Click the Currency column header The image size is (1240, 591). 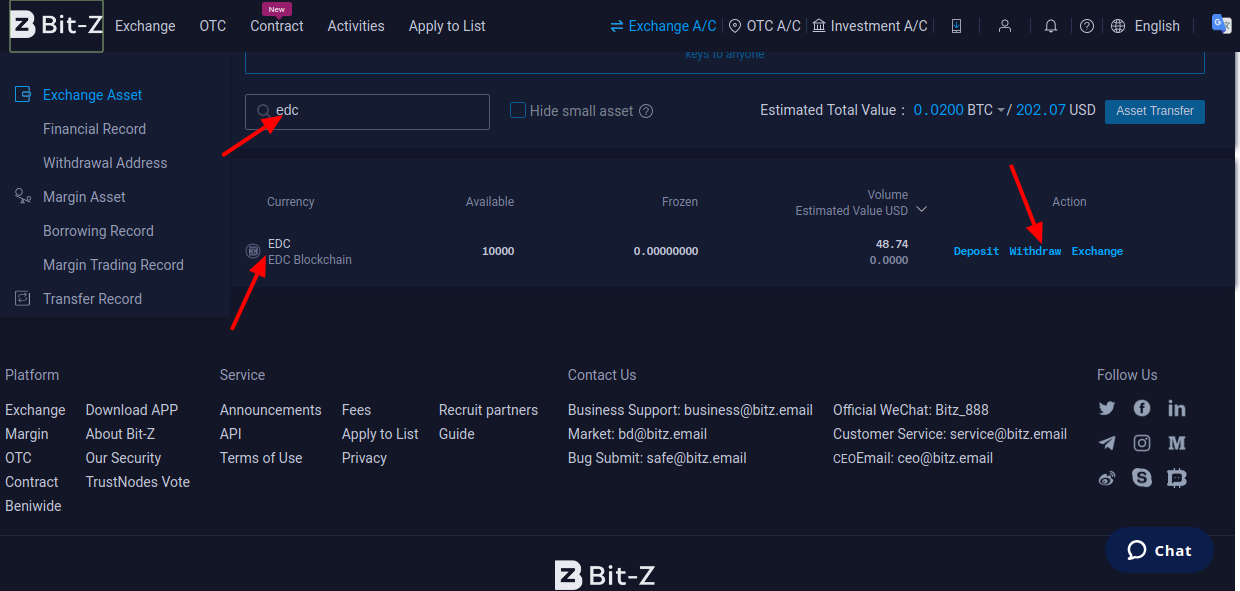tap(291, 202)
